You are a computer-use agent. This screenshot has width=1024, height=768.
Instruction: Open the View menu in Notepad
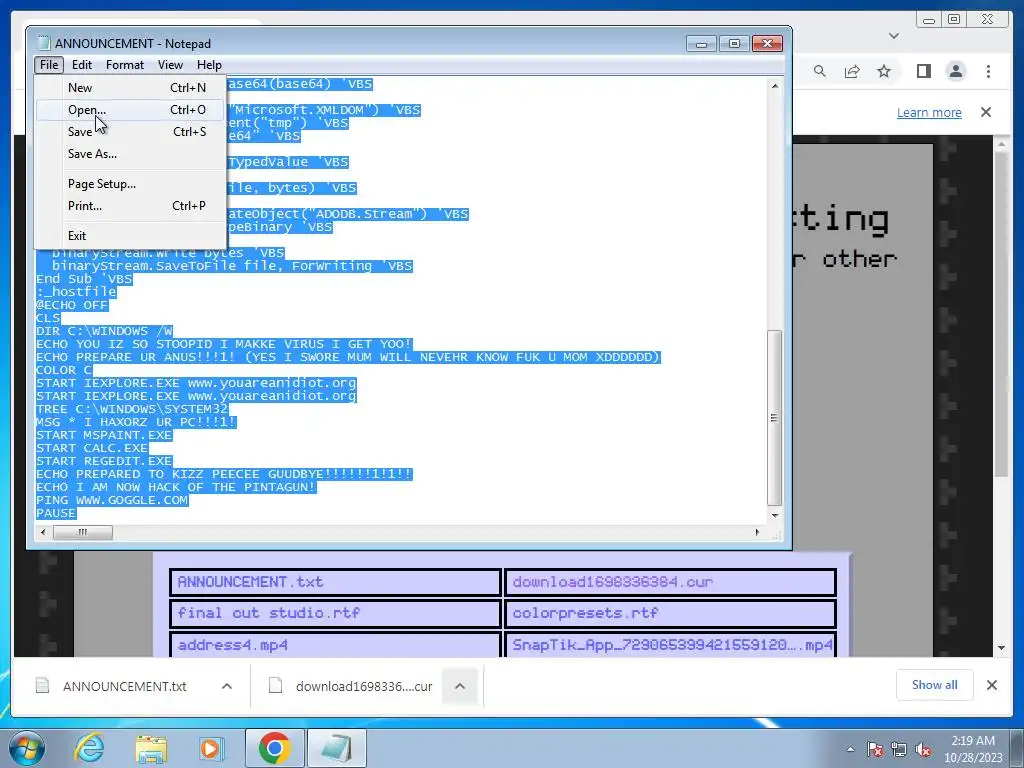170,65
